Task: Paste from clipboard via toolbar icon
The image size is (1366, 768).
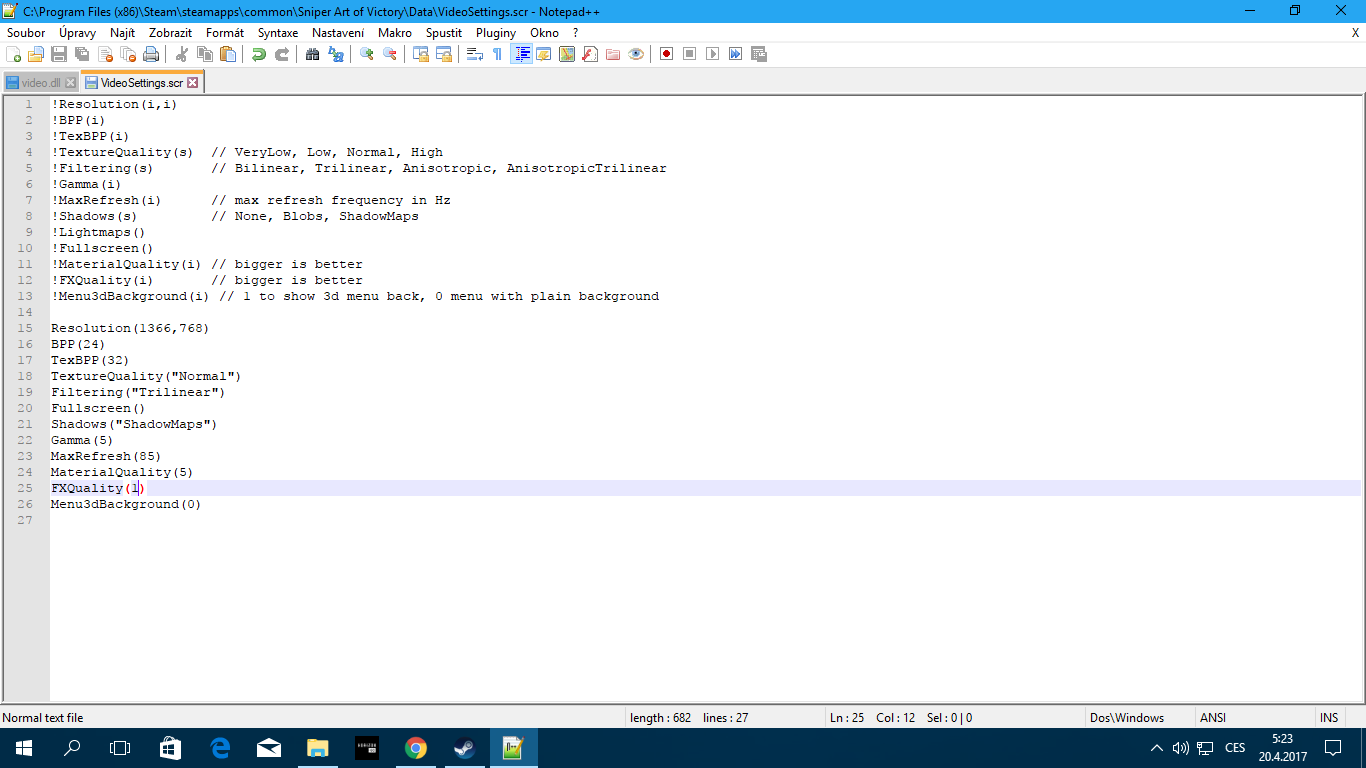Action: click(228, 54)
